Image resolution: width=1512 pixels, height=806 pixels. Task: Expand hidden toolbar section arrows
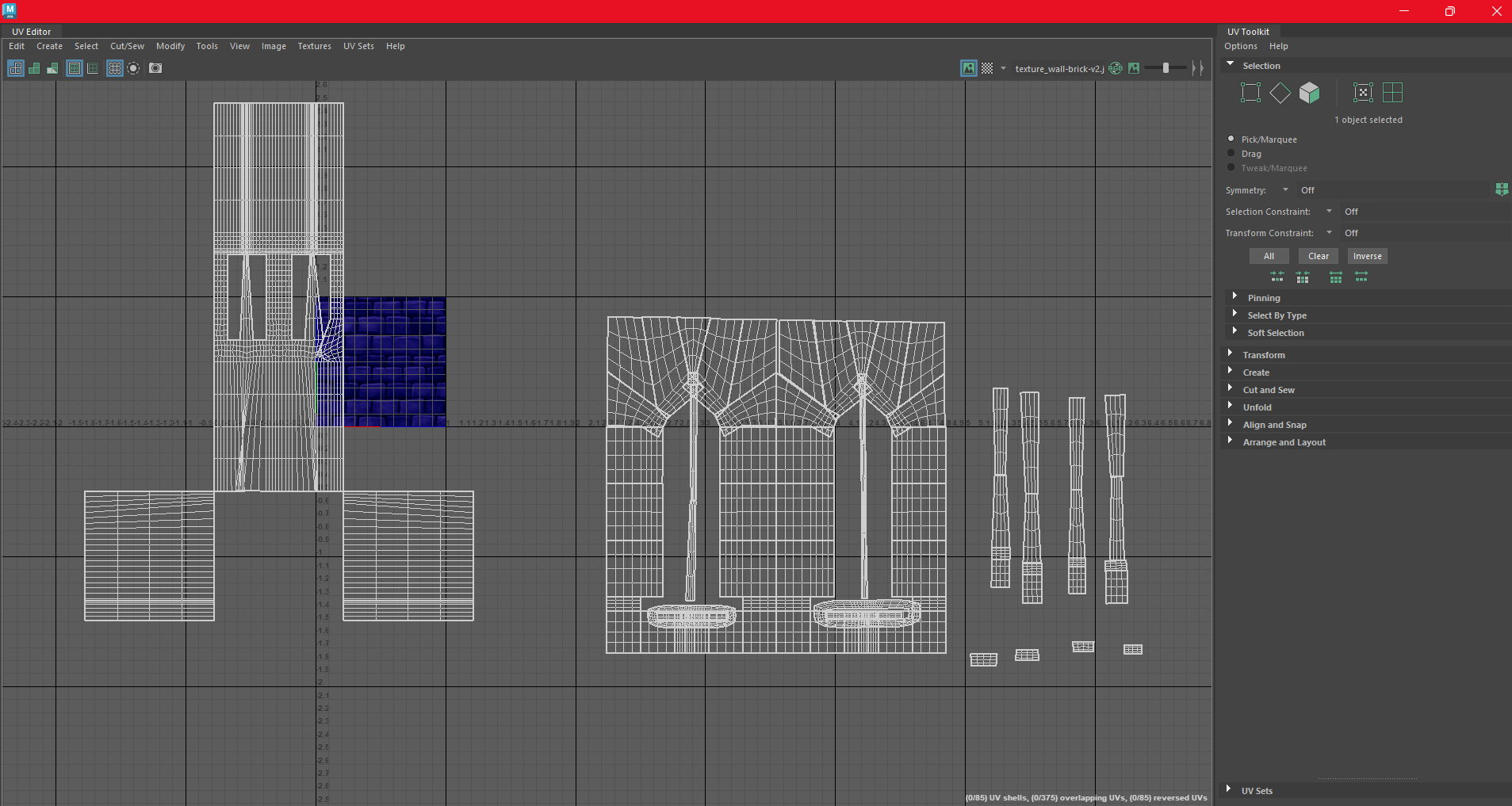click(x=1198, y=68)
